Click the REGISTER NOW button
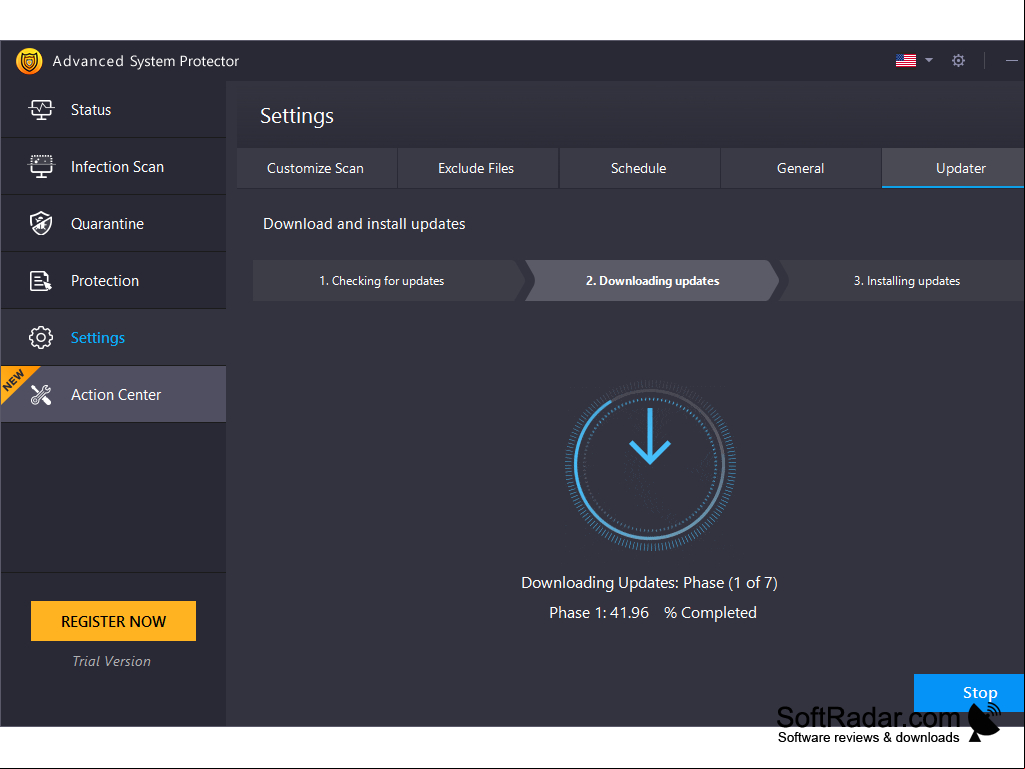The height and width of the screenshot is (769, 1025). click(x=113, y=621)
